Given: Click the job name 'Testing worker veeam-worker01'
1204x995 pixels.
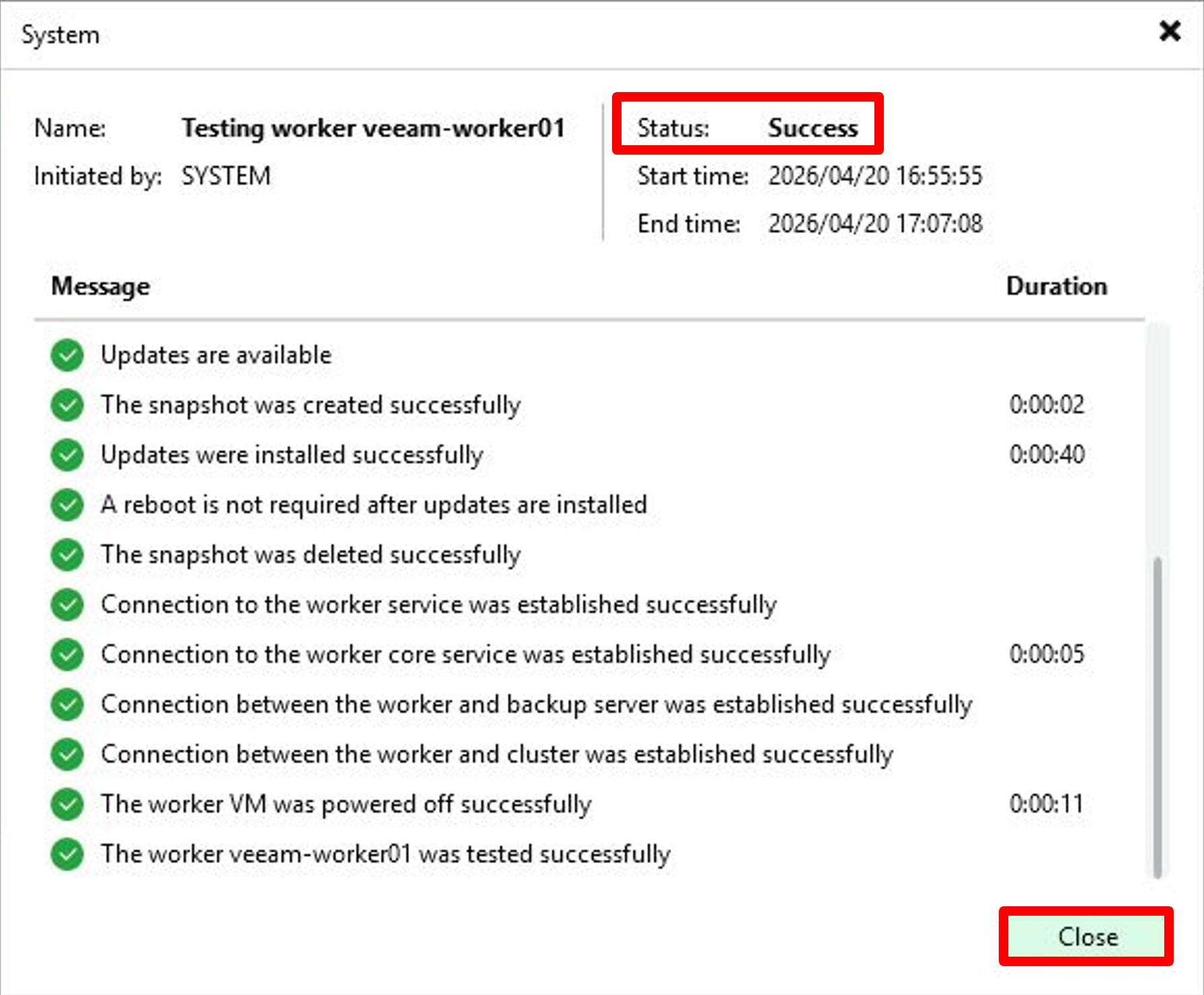Looking at the screenshot, I should (x=373, y=128).
